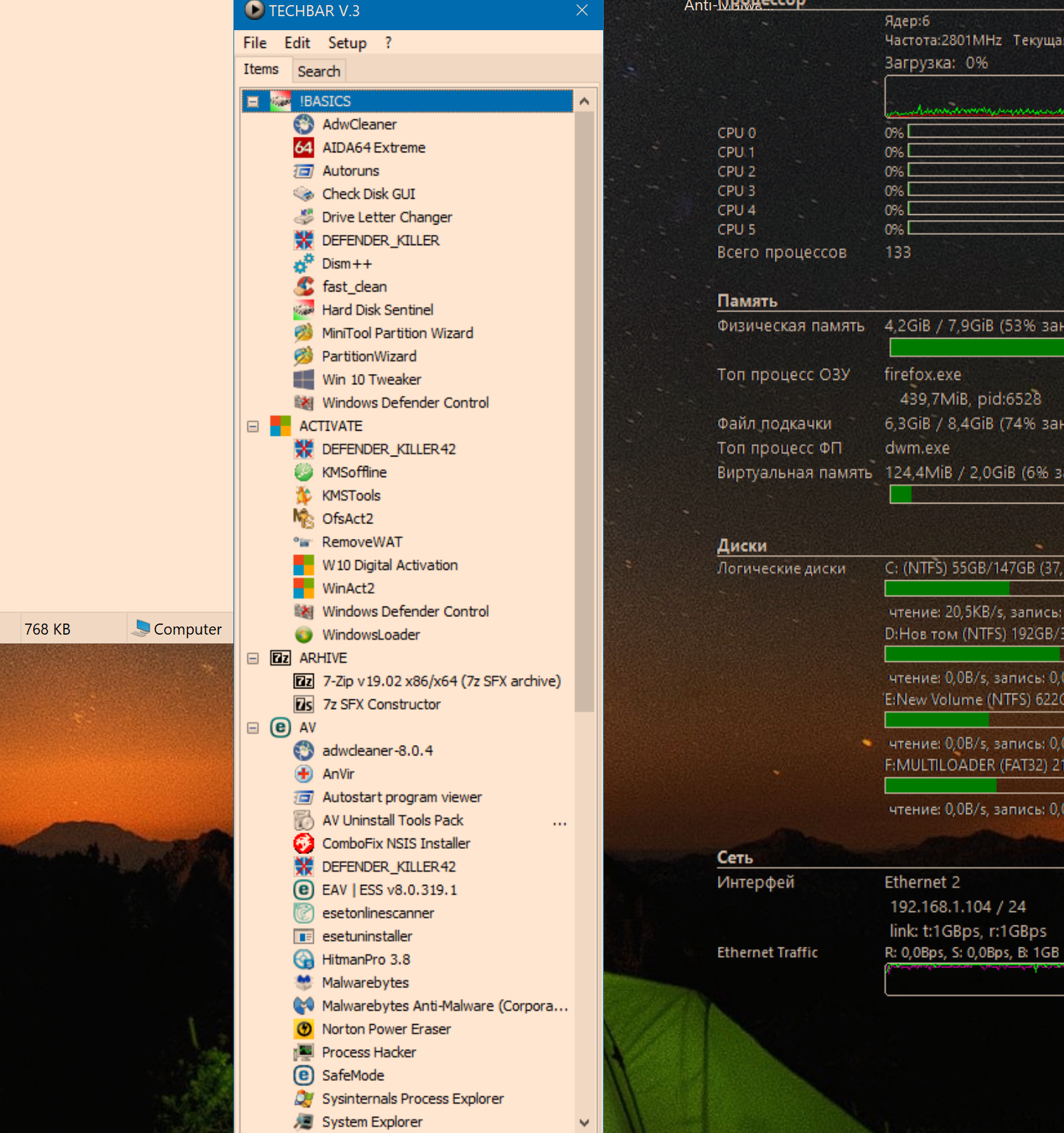Select DEFENDER_KILLER42 under ACTIVATE
The image size is (1064, 1133).
pos(389,449)
